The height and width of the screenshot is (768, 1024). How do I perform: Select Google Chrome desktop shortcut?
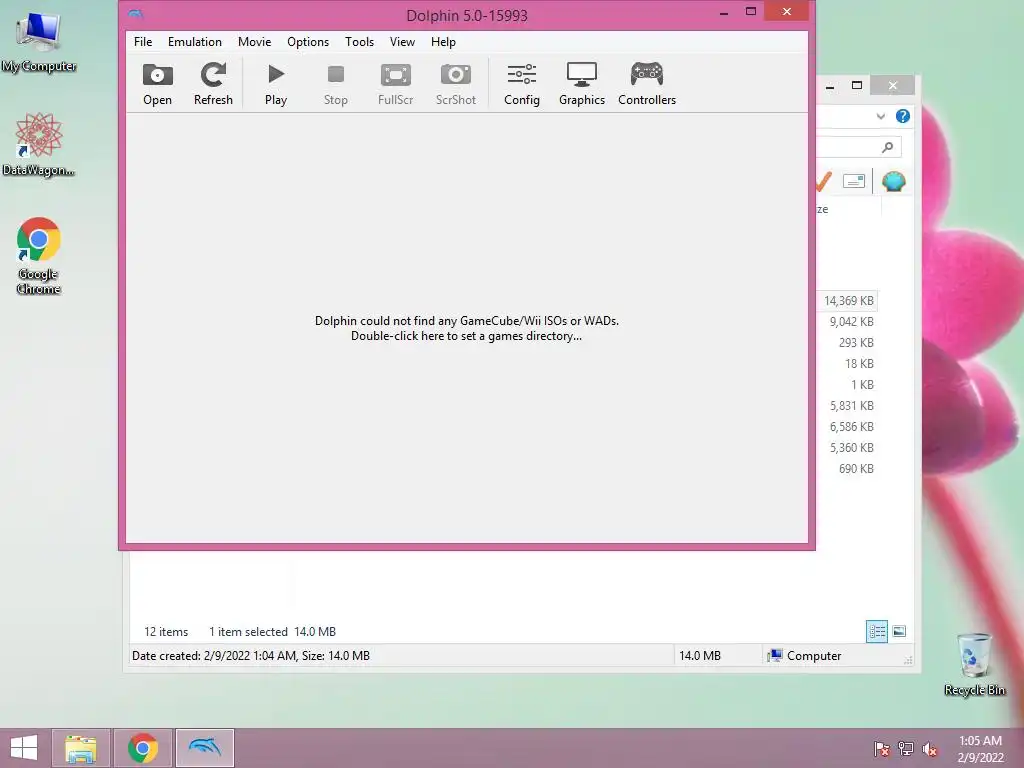tap(39, 255)
